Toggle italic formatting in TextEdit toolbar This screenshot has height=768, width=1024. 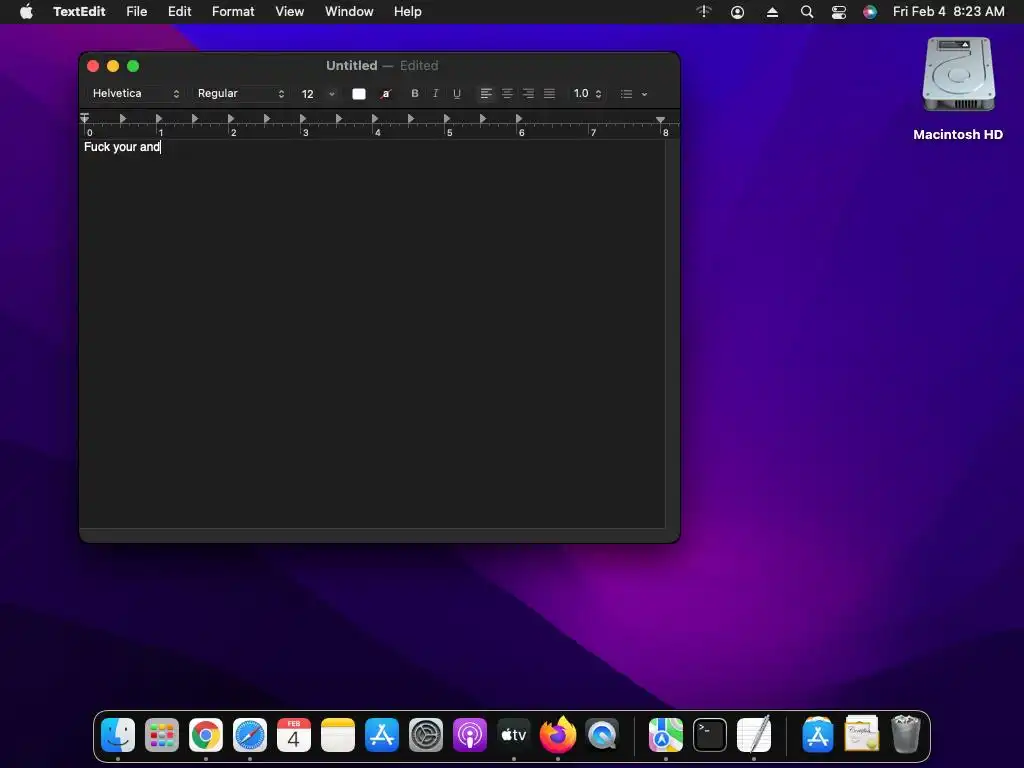tap(436, 93)
